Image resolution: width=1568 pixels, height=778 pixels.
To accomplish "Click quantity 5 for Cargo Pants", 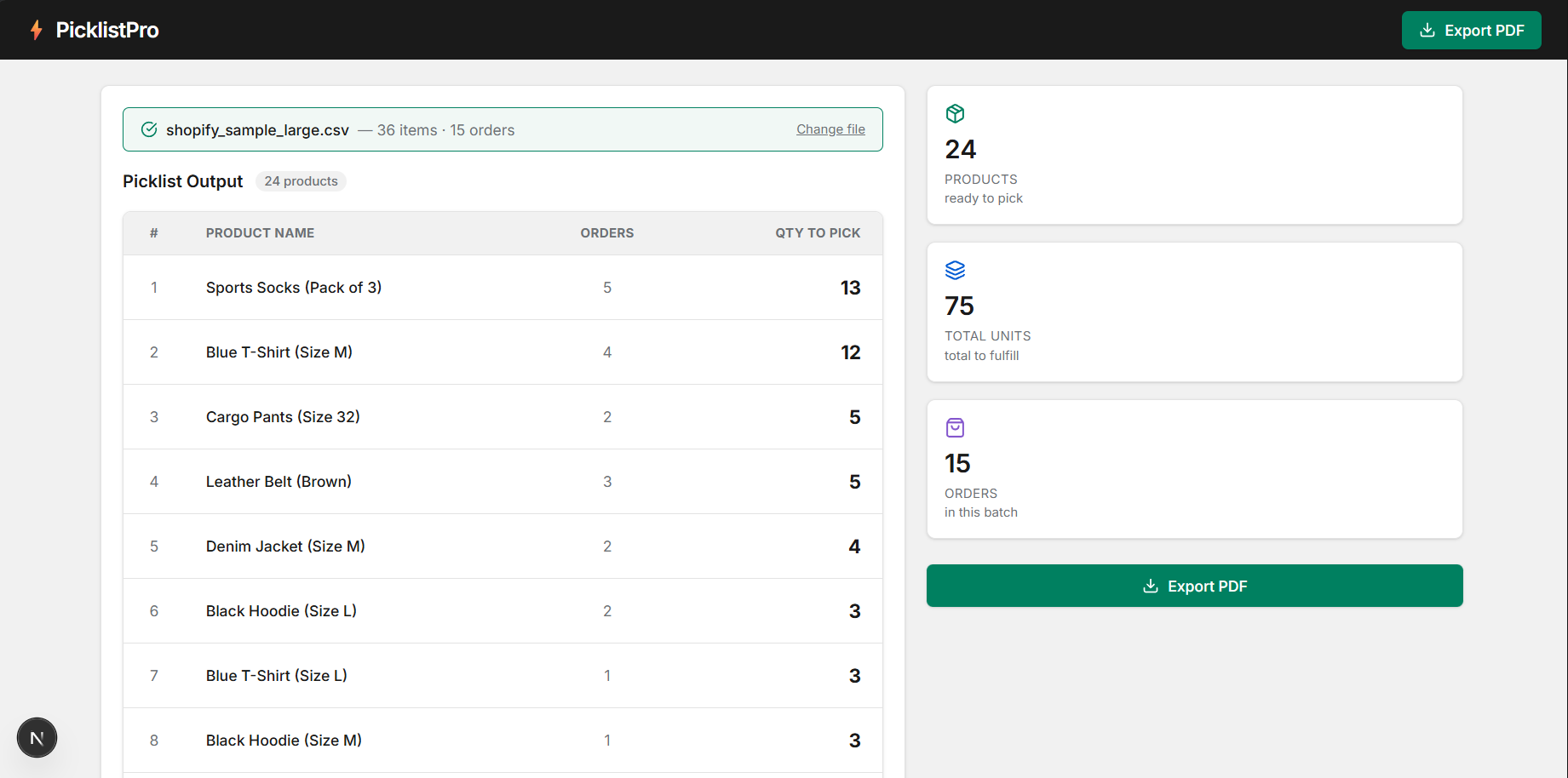I will [x=854, y=417].
